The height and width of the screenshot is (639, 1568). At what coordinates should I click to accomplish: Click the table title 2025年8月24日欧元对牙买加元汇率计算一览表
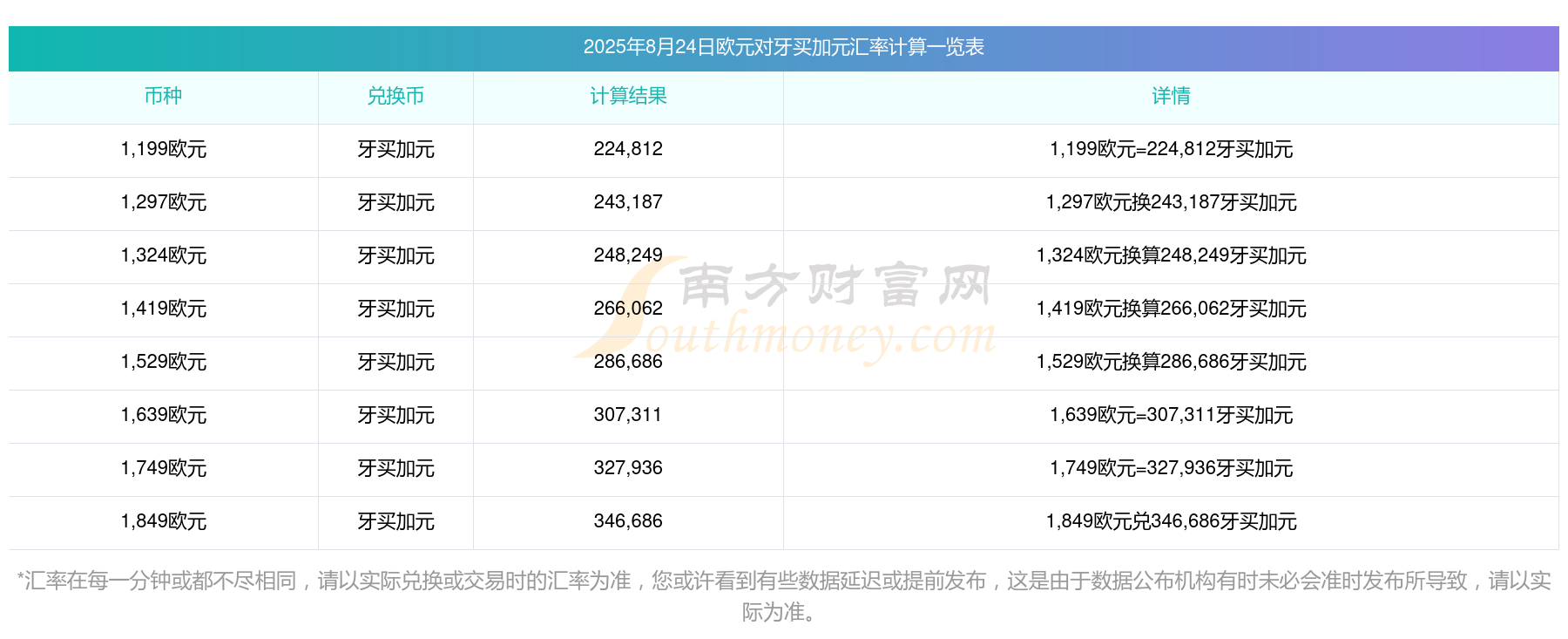[783, 47]
